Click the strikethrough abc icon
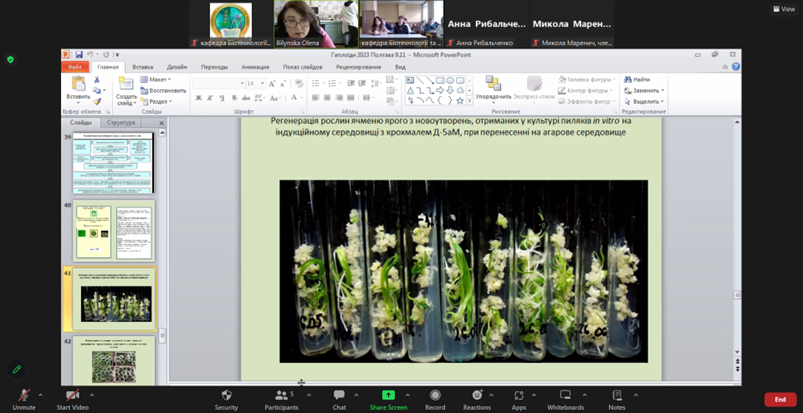 [x=246, y=98]
